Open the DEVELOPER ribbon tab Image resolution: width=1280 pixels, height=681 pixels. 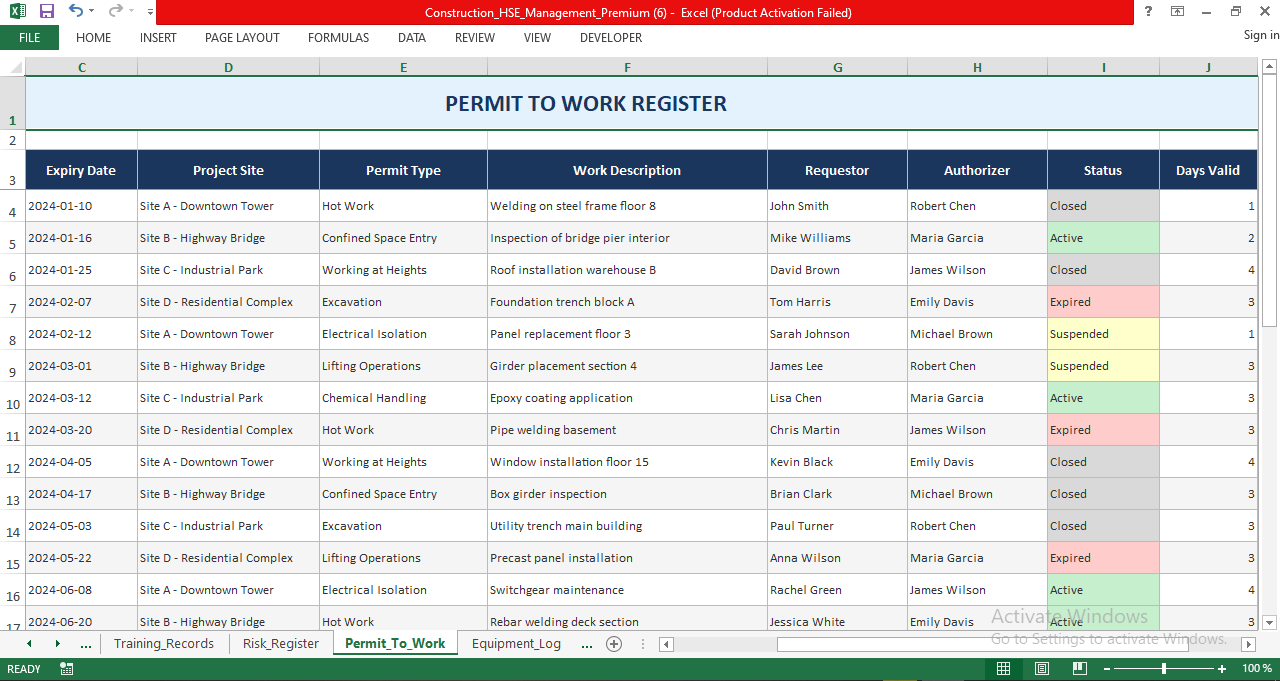pos(611,38)
